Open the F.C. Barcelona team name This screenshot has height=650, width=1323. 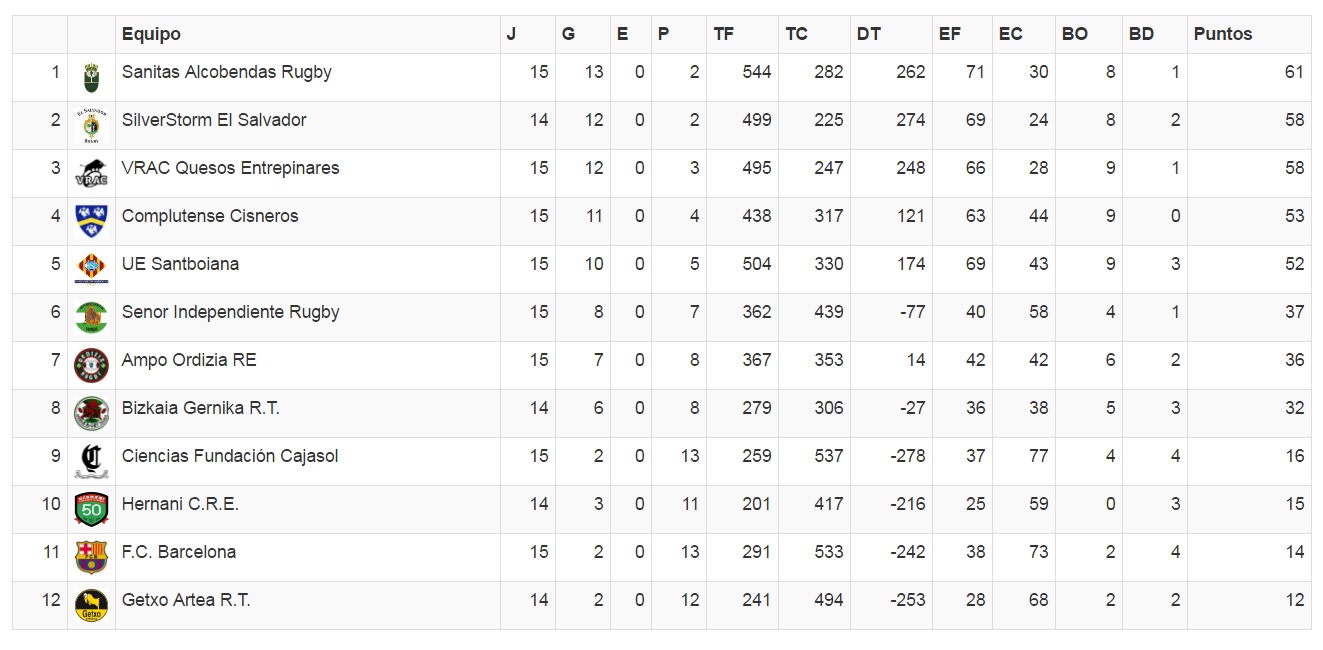pyautogui.click(x=178, y=552)
